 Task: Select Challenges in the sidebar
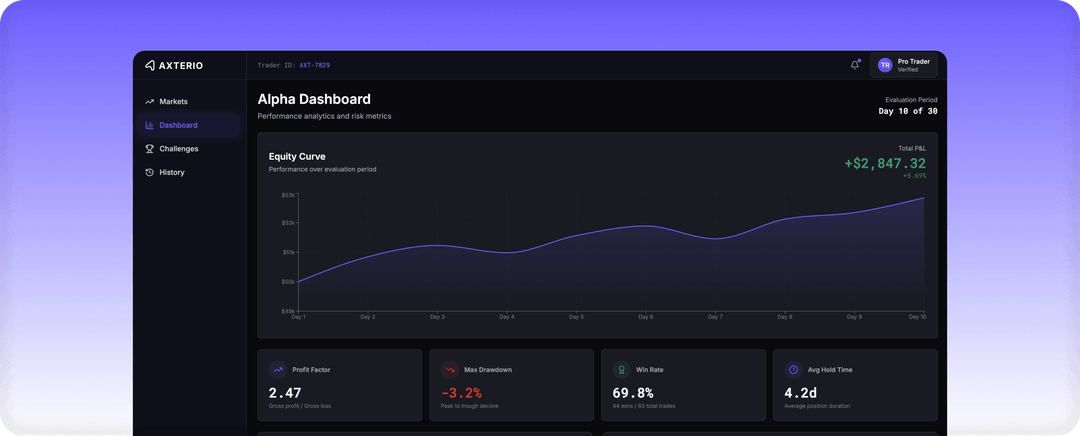click(x=178, y=149)
